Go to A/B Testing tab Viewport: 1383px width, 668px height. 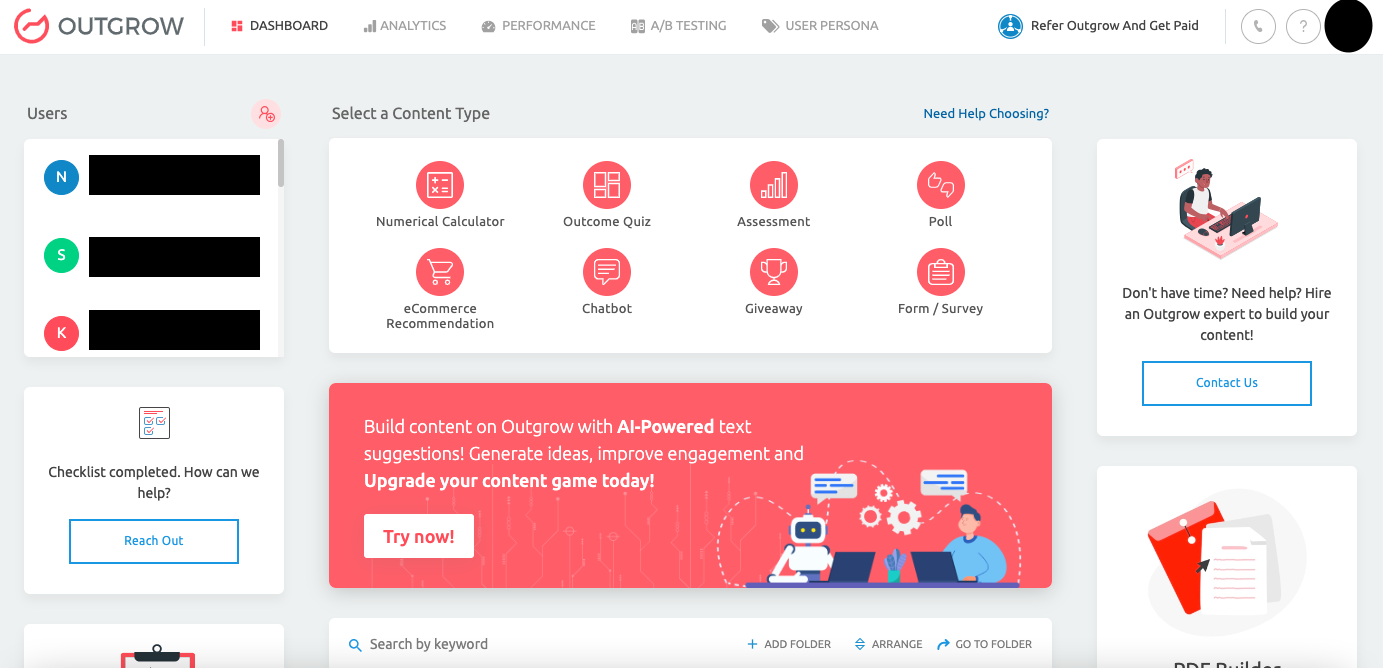click(x=679, y=26)
